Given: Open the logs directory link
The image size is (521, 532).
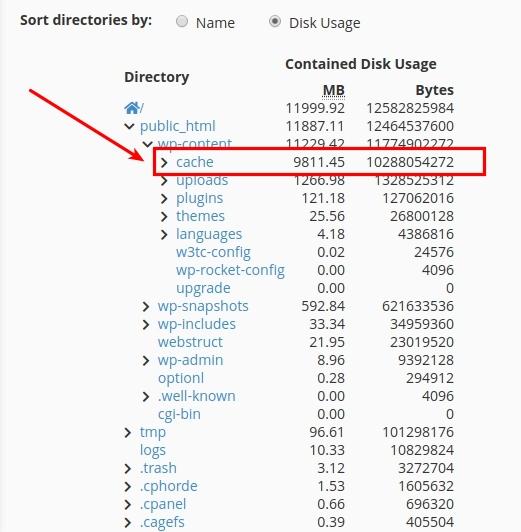Looking at the screenshot, I should click(153, 451).
